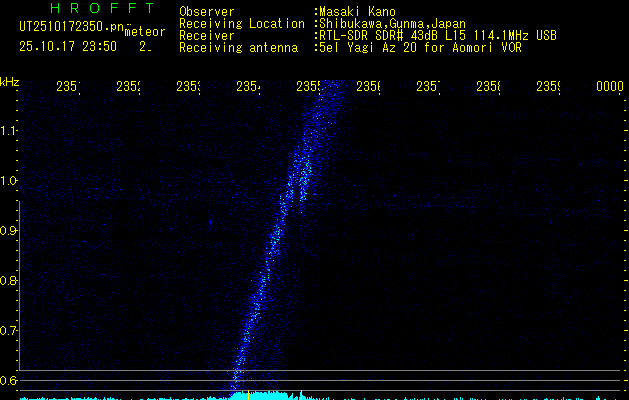Click the Receiving antenna label
The image size is (629, 400).
pyautogui.click(x=238, y=48)
